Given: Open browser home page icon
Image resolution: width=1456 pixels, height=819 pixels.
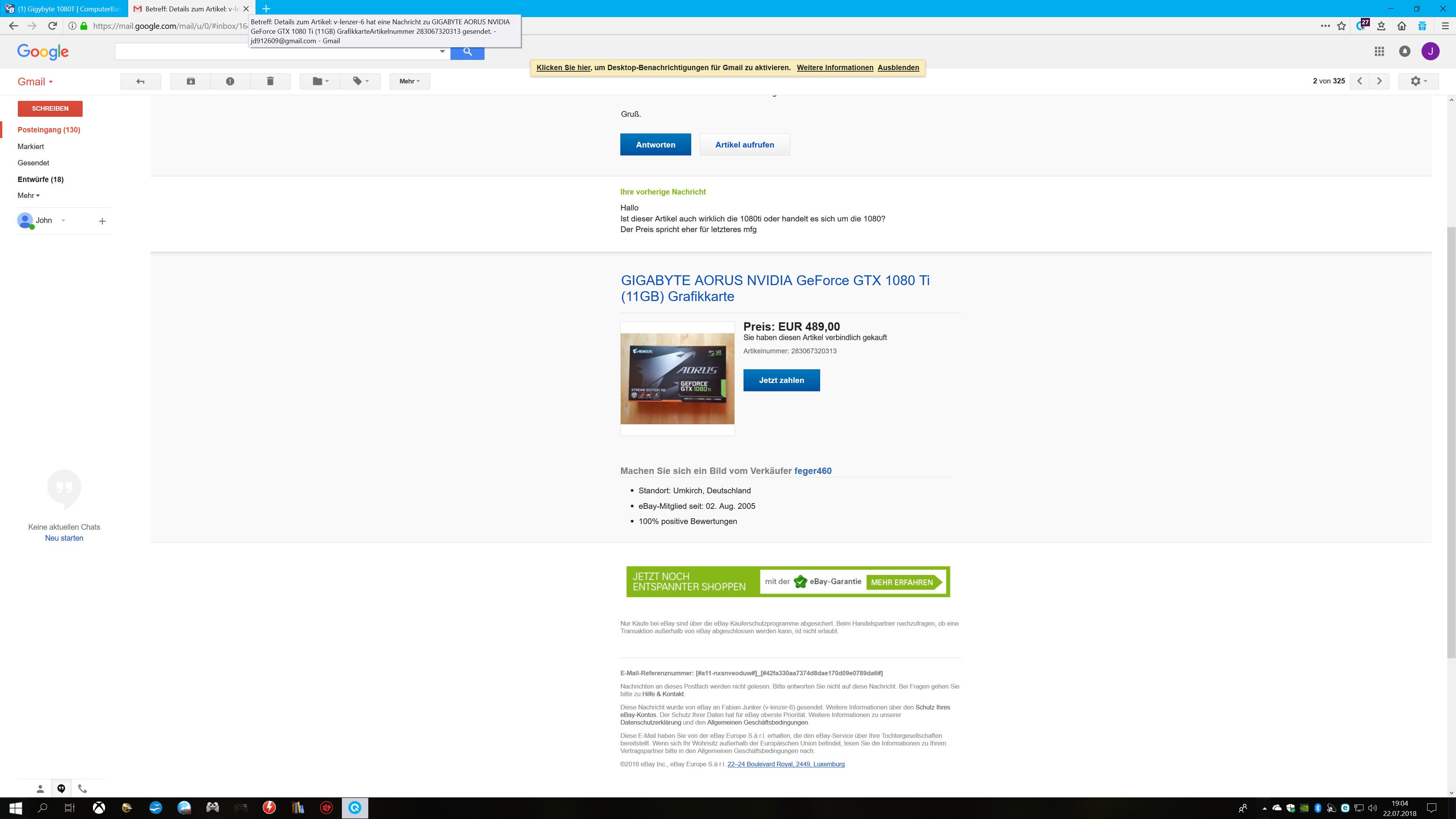Looking at the screenshot, I should click(x=1402, y=26).
